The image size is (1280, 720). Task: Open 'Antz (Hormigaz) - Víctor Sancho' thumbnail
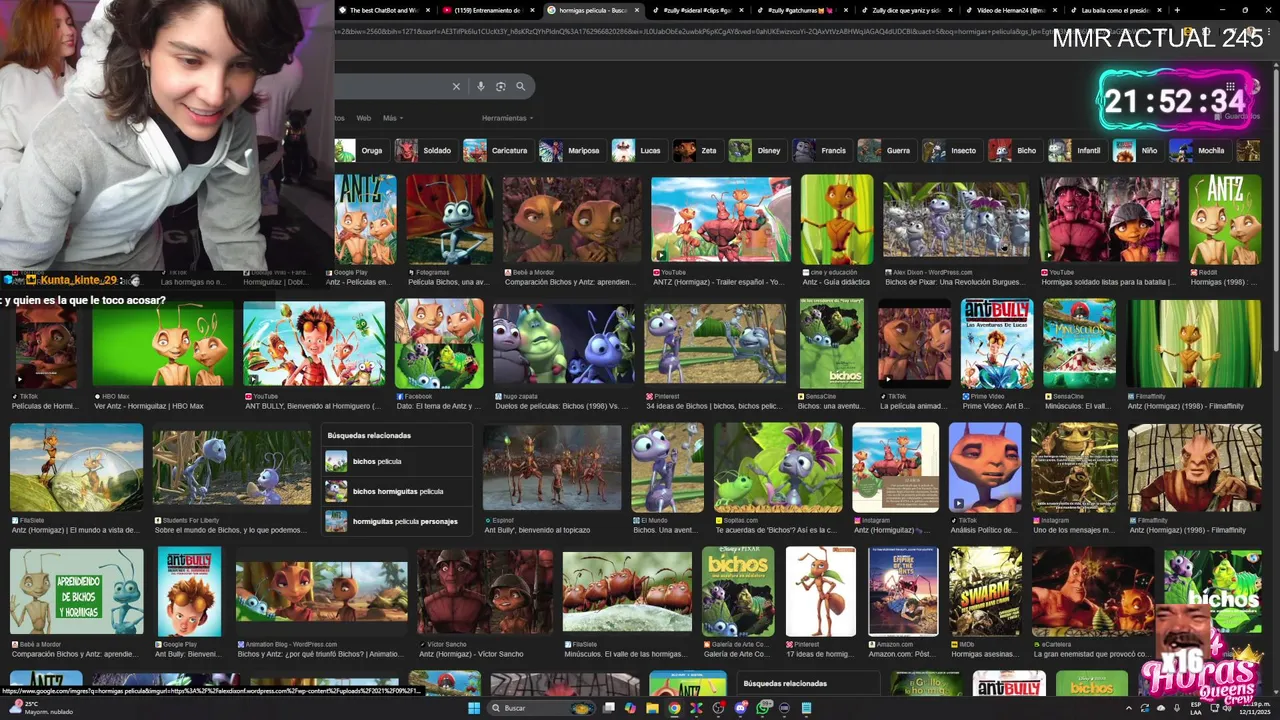tap(485, 592)
